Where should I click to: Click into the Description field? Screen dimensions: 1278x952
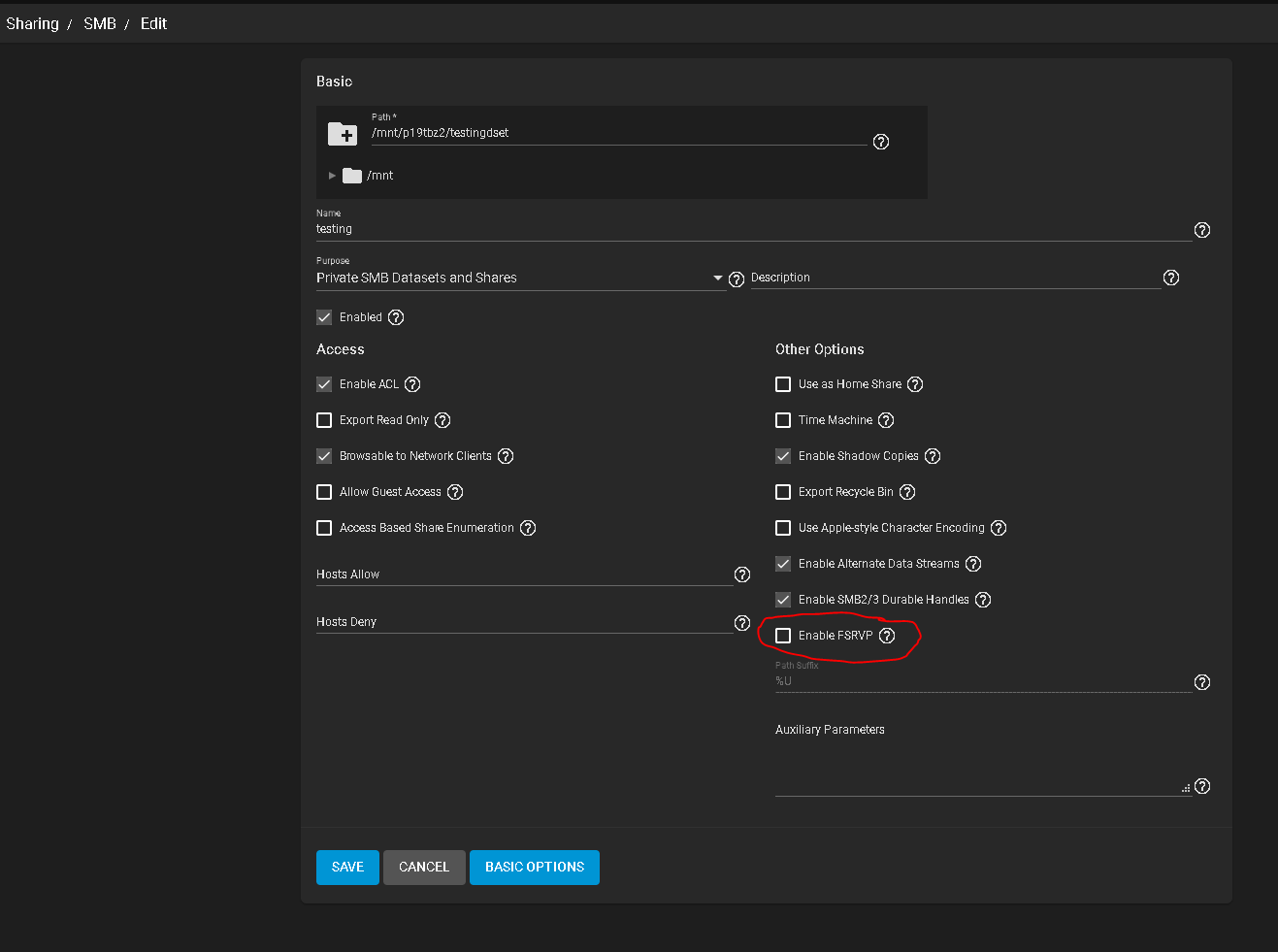(x=956, y=278)
